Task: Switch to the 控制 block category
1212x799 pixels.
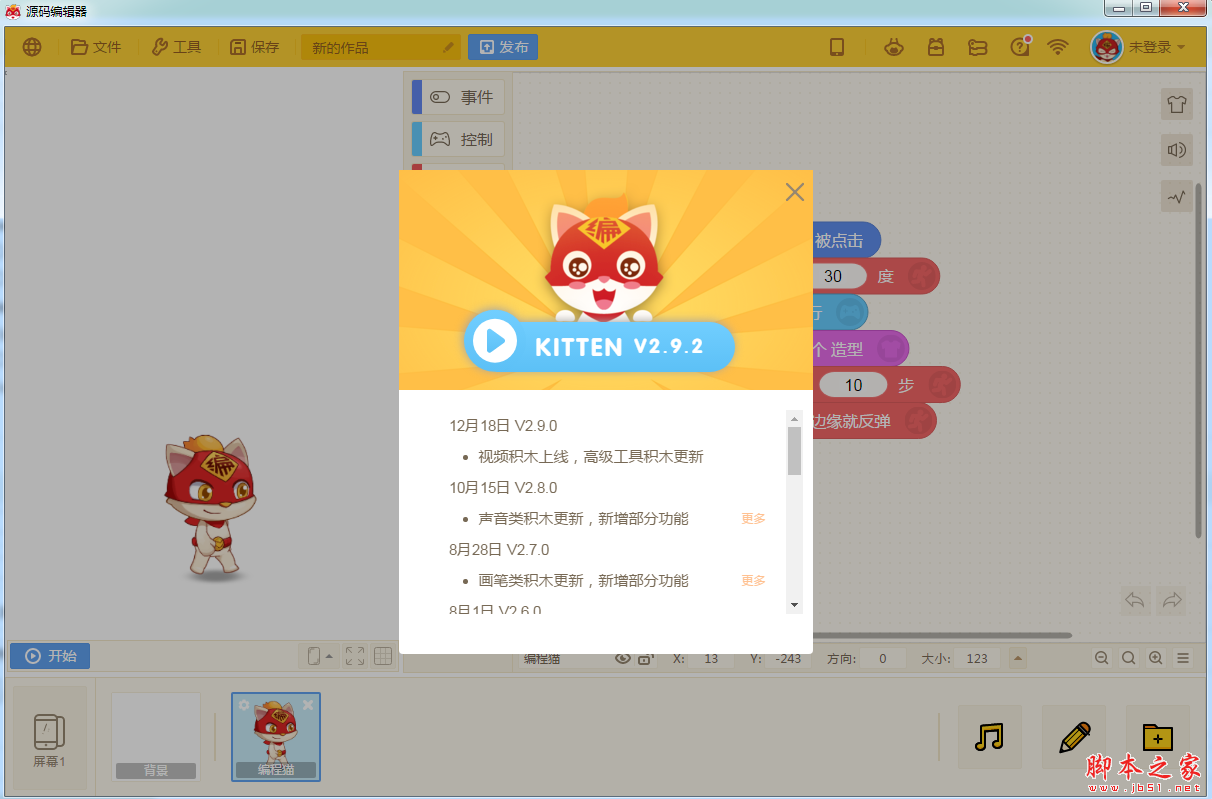Action: [465, 139]
